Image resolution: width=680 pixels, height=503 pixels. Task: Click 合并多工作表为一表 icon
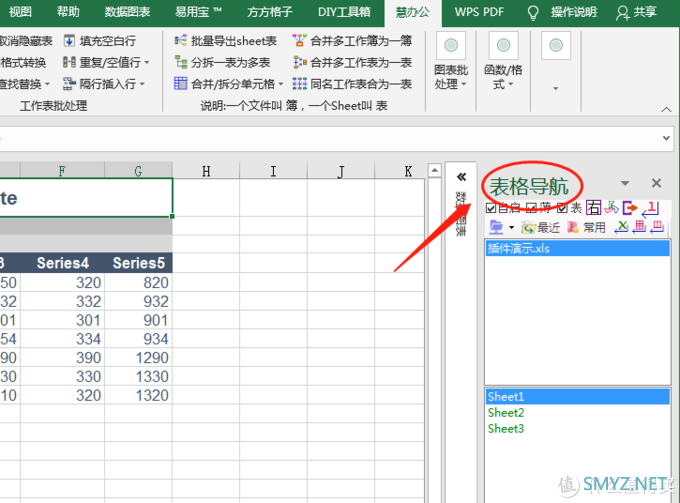[299, 62]
